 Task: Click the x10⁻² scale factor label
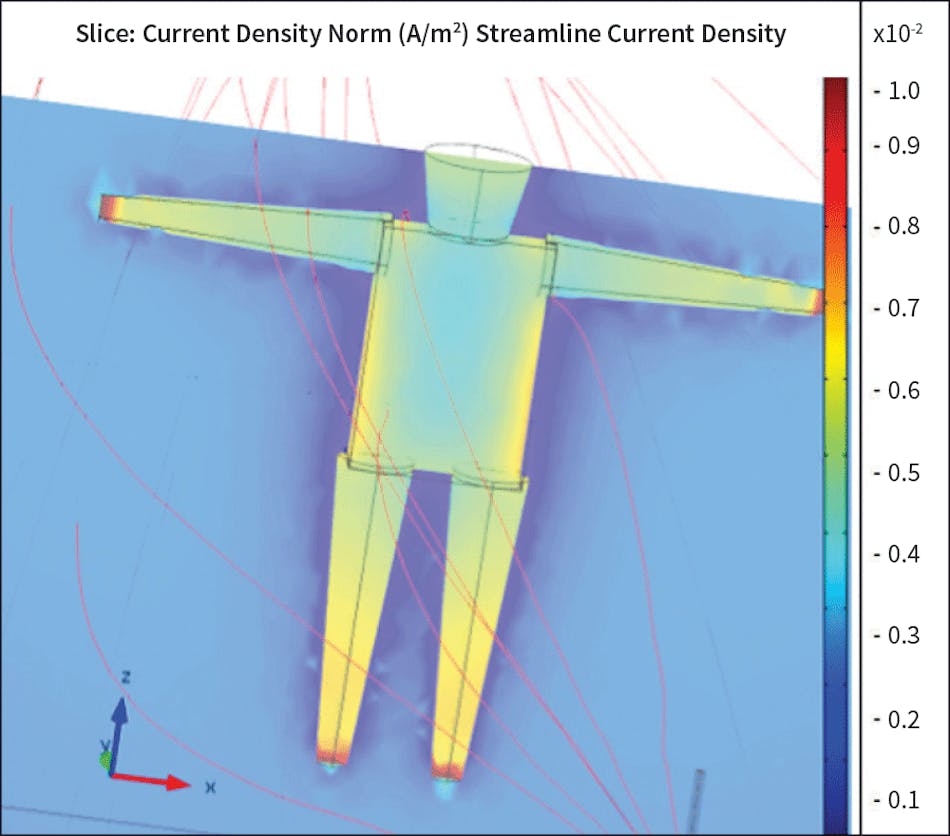point(898,34)
